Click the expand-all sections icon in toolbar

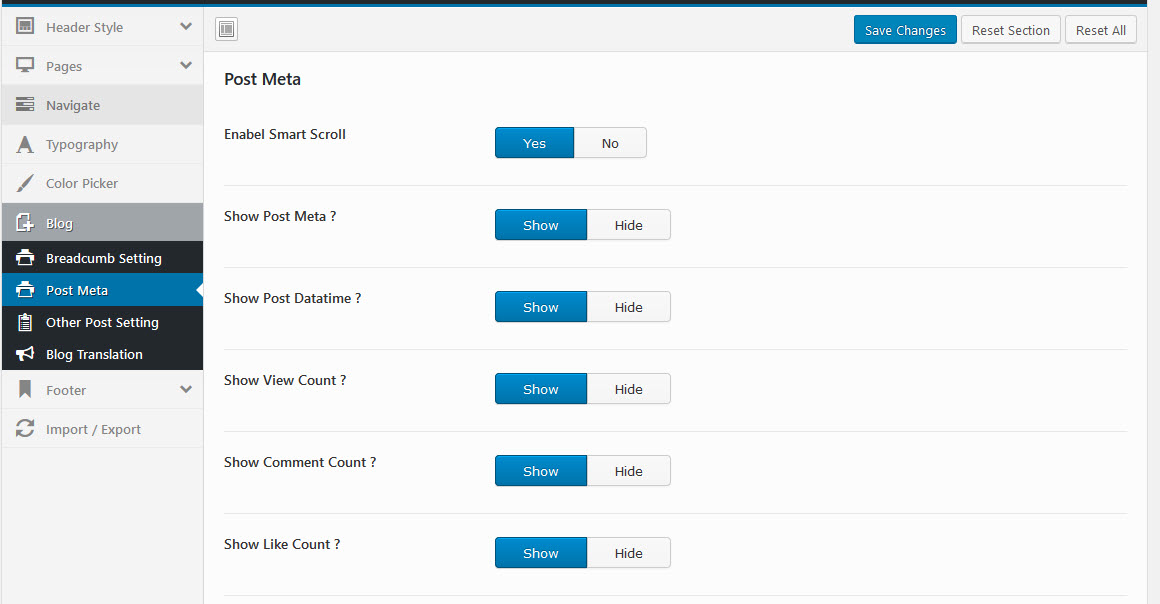coord(227,30)
